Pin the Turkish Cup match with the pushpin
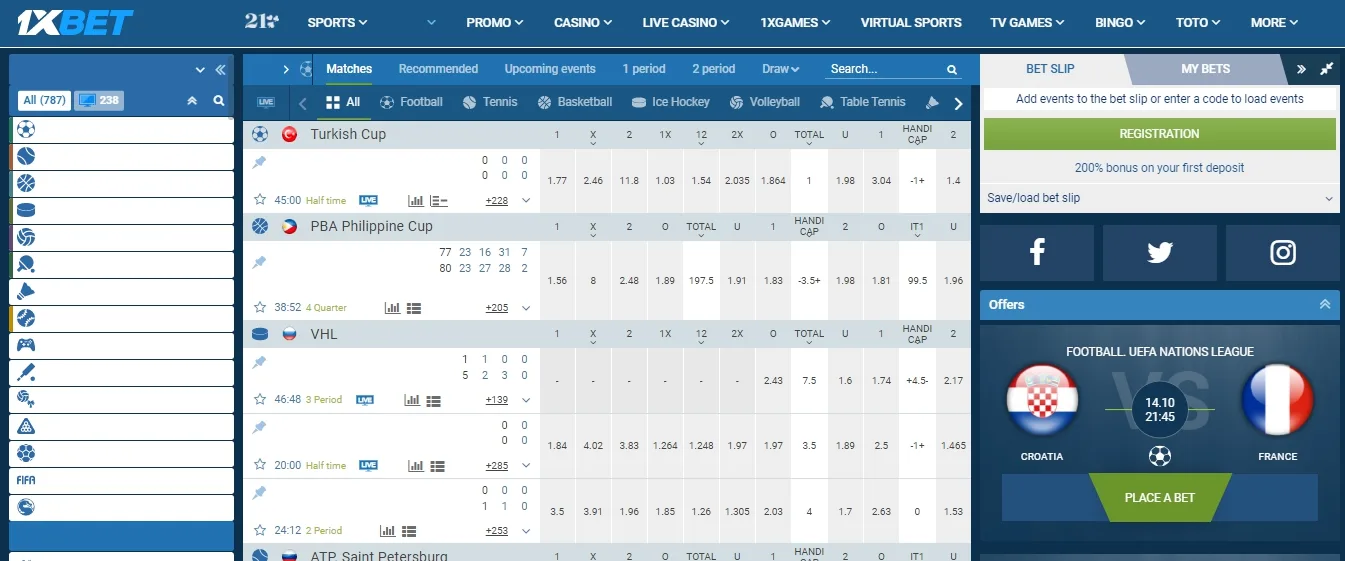 [259, 163]
